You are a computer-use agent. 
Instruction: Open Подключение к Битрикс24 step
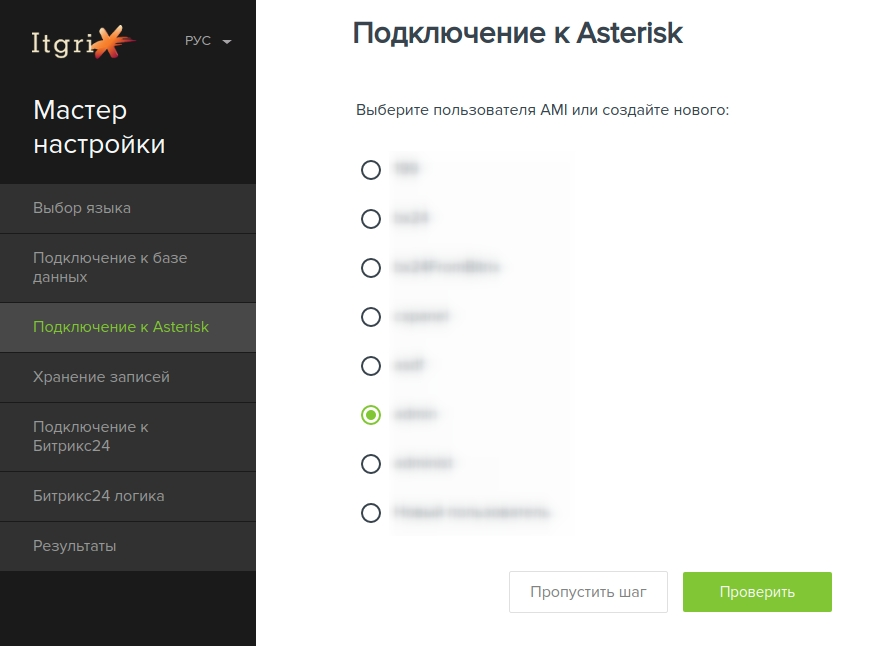pyautogui.click(x=127, y=436)
